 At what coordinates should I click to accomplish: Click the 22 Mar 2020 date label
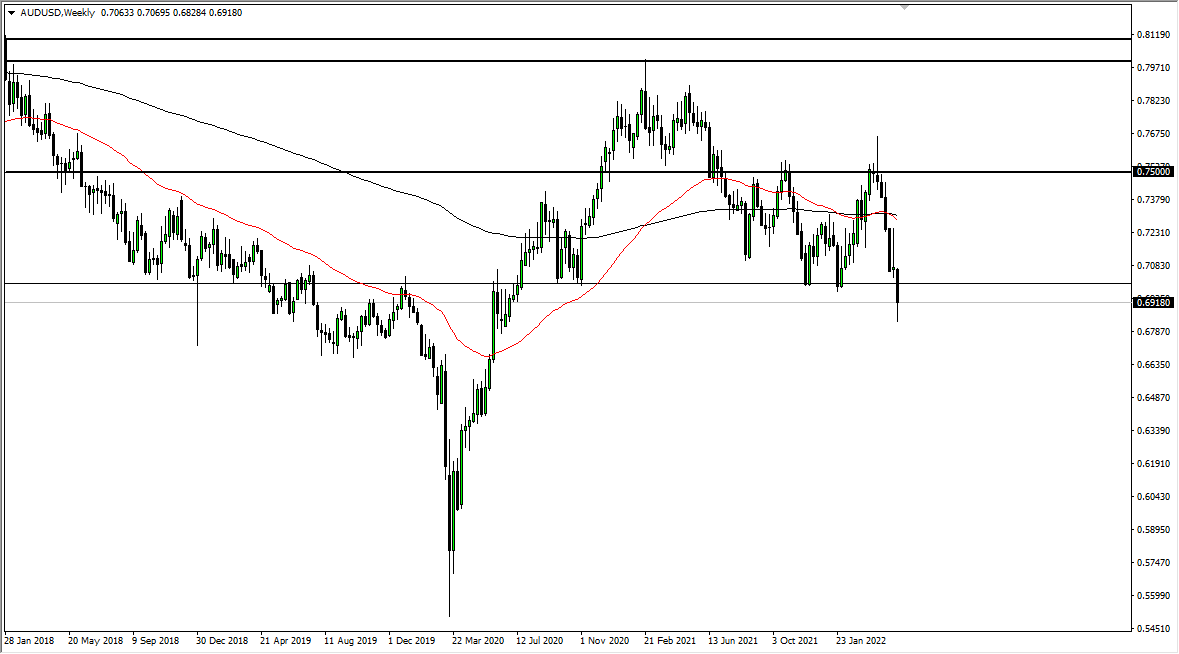point(478,641)
